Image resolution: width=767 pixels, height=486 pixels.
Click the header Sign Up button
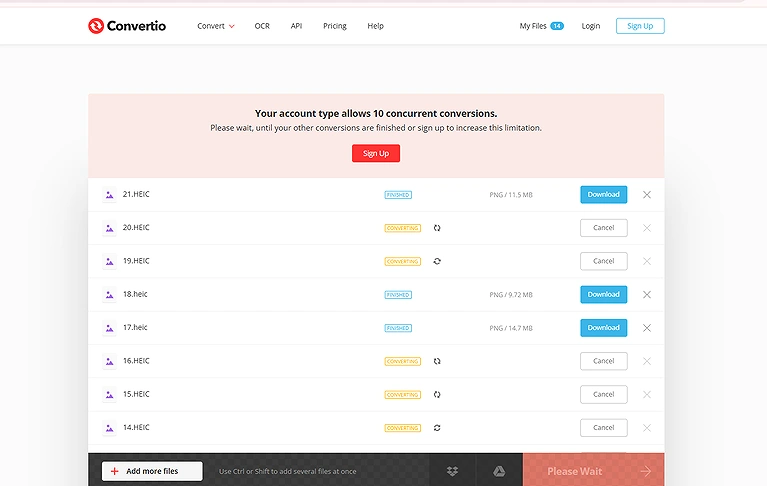coord(640,26)
